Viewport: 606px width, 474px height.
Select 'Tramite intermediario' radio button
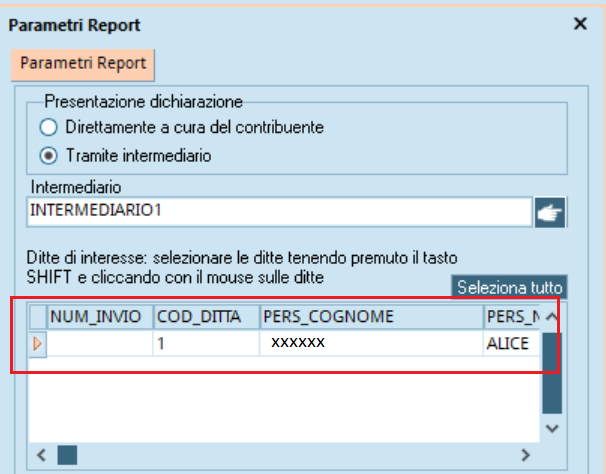[48, 156]
